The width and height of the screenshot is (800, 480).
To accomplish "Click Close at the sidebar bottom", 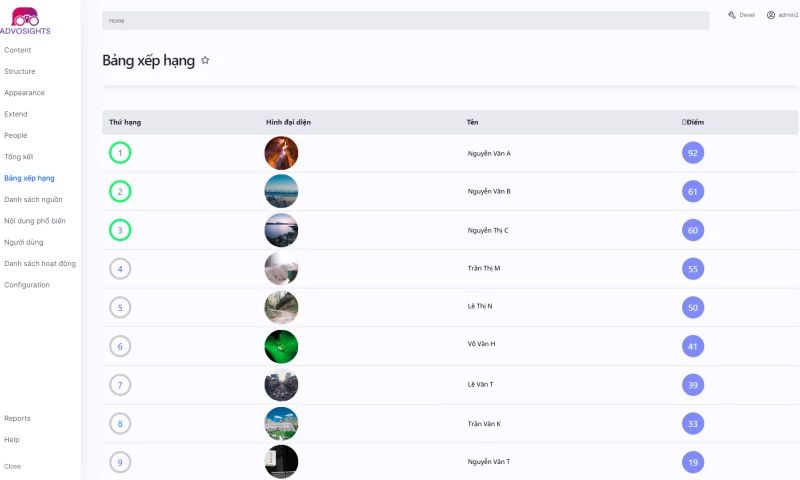I will pos(12,466).
